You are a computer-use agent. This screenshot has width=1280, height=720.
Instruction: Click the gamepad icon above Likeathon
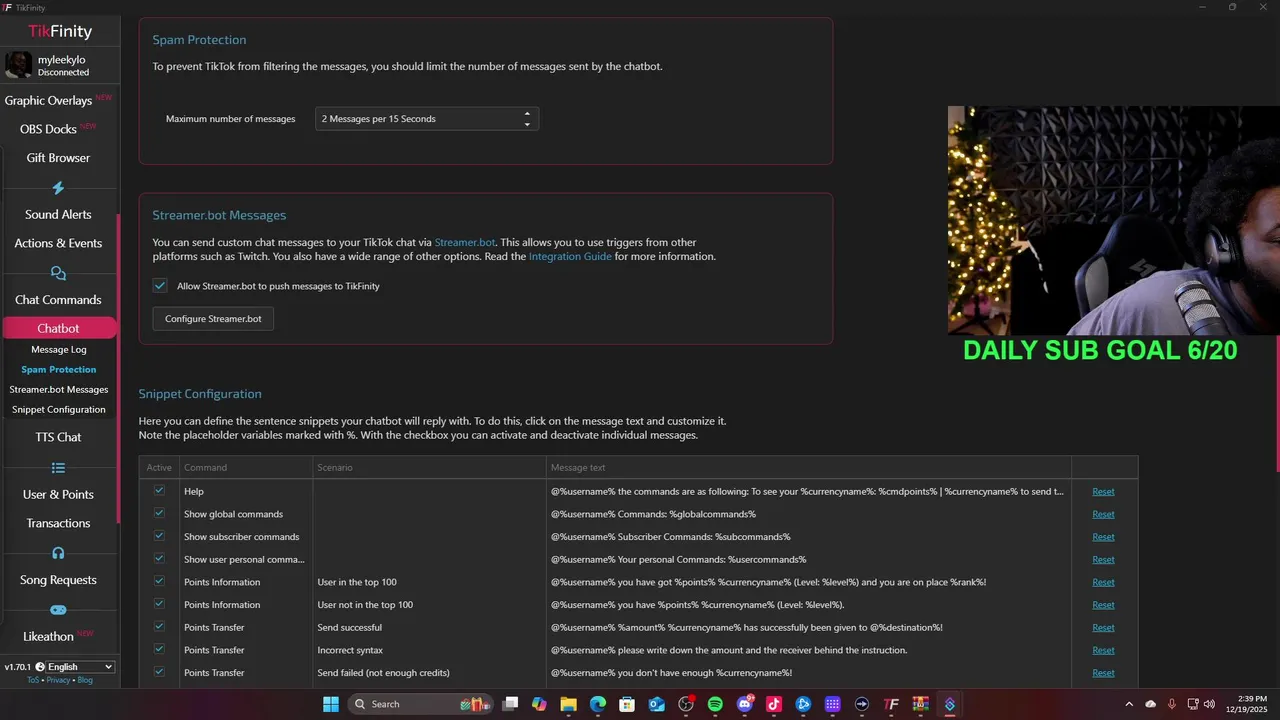pyautogui.click(x=58, y=610)
